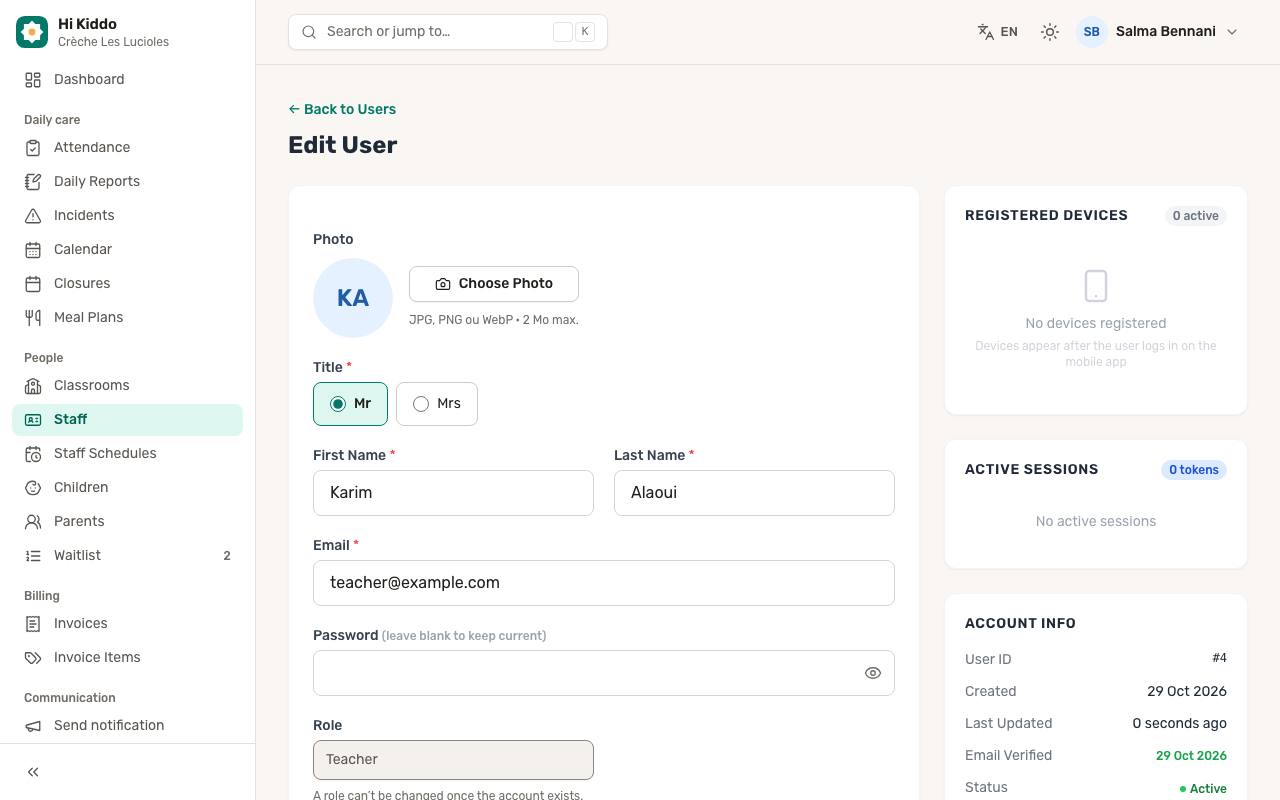Collapse the sidebar with double chevron
The image size is (1280, 800).
pos(33,772)
